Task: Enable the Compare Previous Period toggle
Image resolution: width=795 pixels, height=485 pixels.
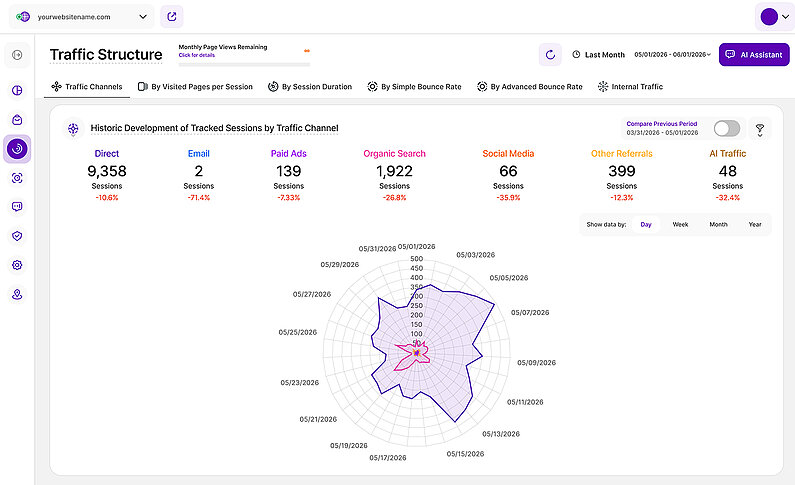Action: pyautogui.click(x=727, y=128)
